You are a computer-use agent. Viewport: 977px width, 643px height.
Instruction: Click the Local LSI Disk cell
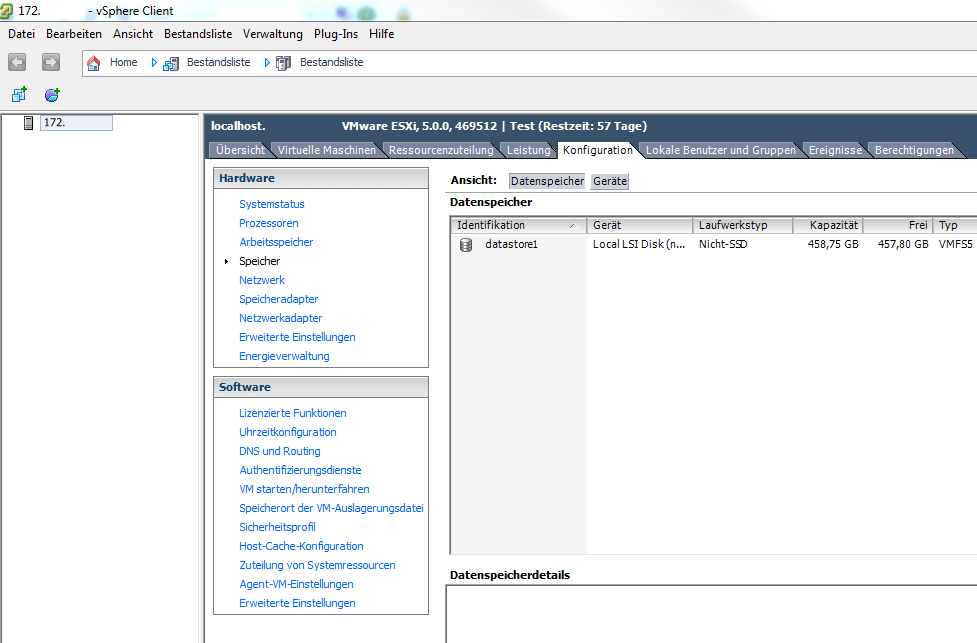click(x=639, y=244)
